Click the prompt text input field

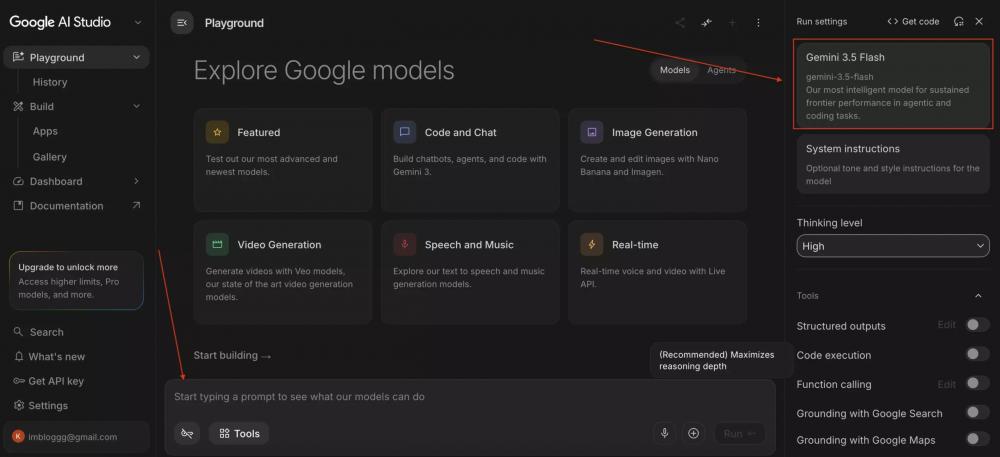pos(469,396)
